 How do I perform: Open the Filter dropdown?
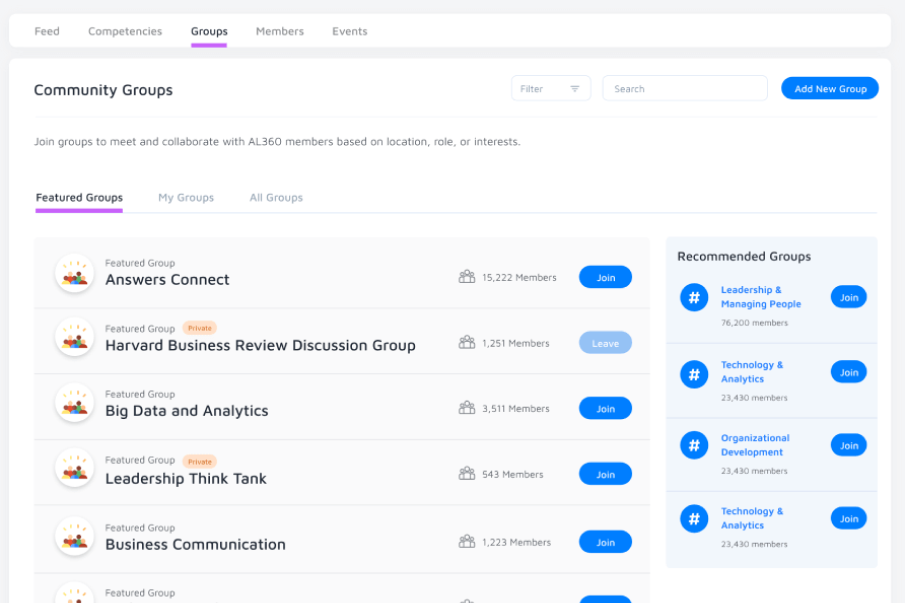tap(550, 89)
